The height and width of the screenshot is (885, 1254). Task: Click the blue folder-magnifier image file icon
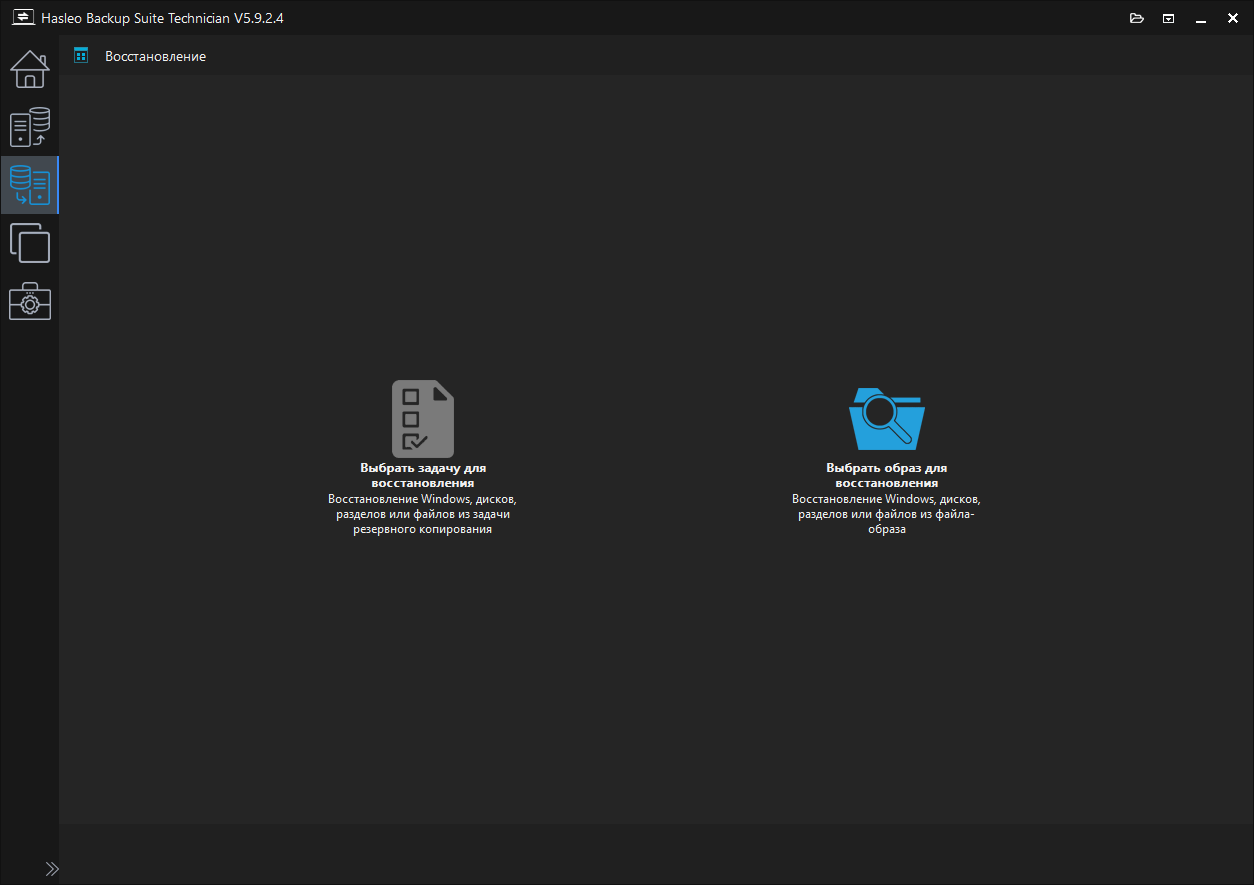(886, 418)
